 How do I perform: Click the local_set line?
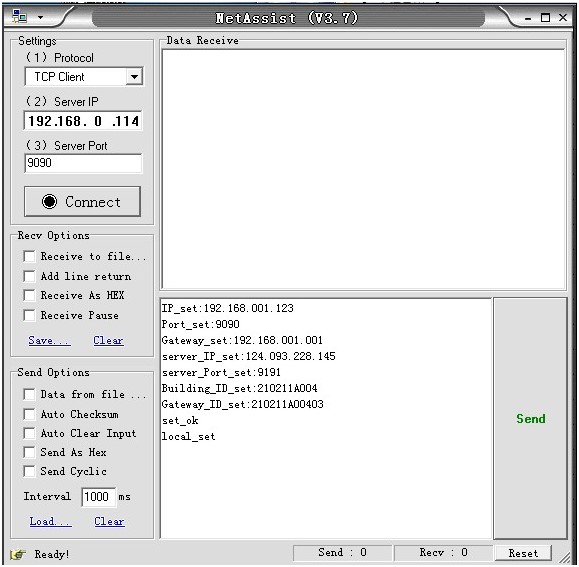tap(188, 436)
